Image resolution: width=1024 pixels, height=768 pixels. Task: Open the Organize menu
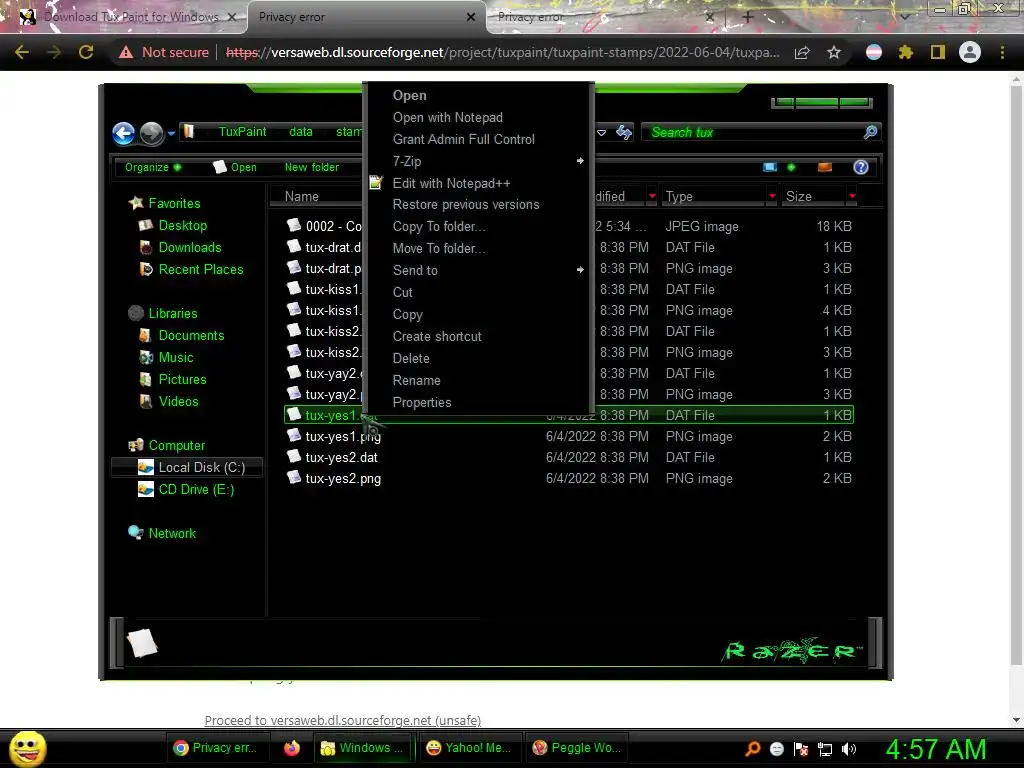coord(153,167)
